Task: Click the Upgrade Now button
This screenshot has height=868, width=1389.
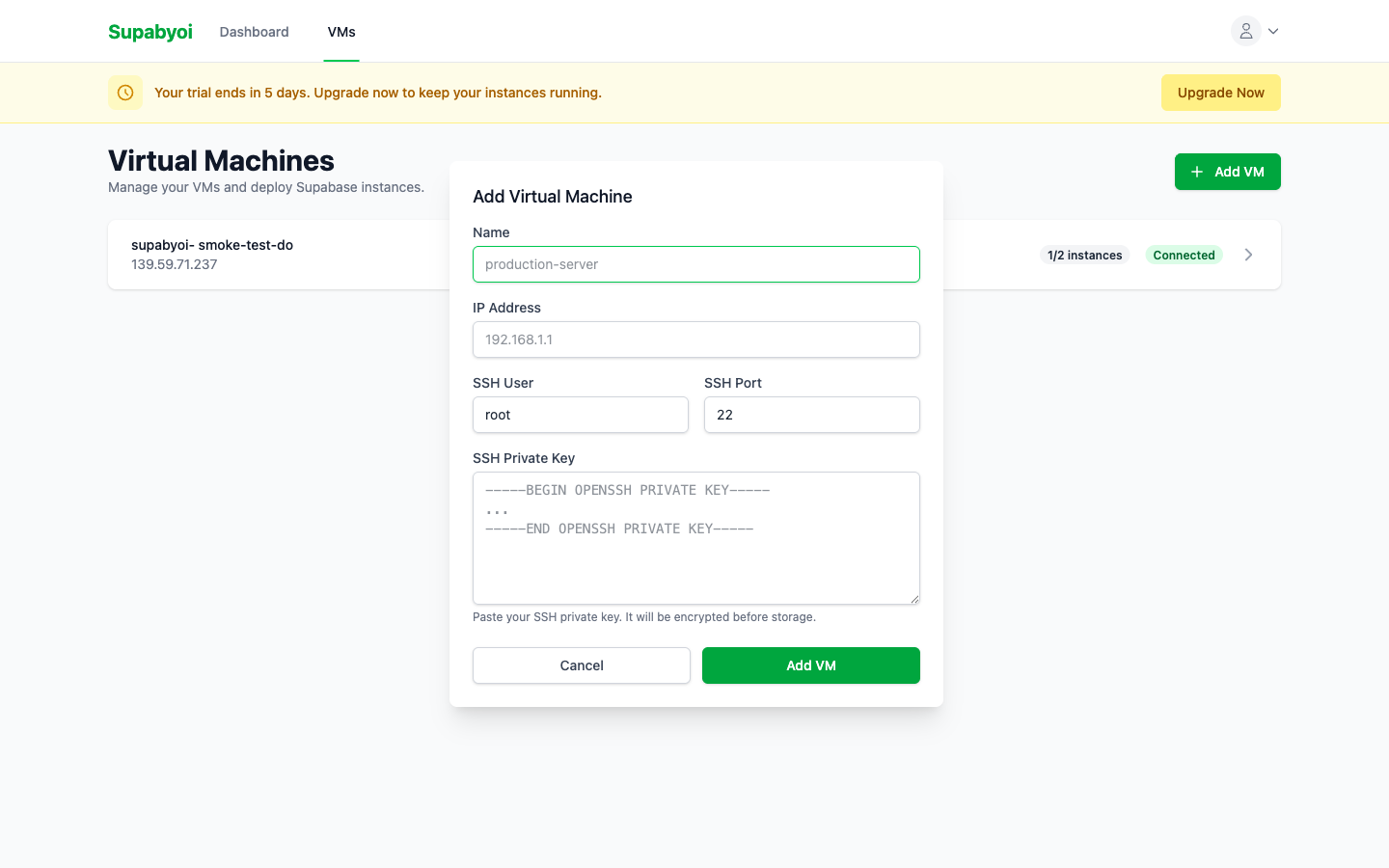Action: [x=1221, y=92]
